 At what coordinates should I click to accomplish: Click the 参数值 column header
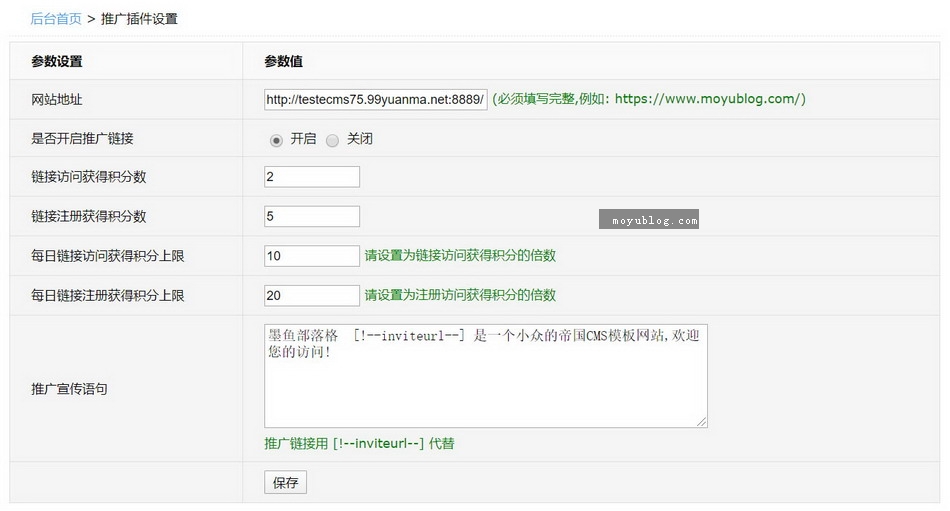283,61
